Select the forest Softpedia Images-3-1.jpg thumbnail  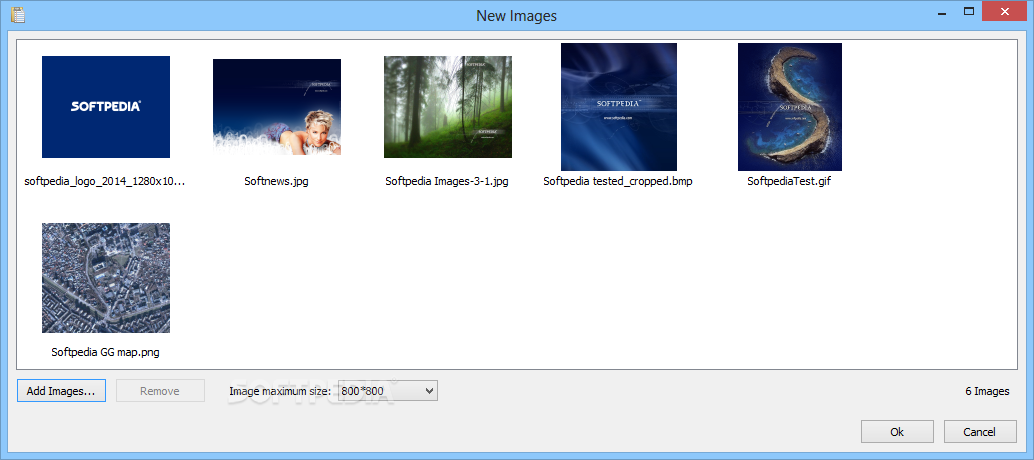point(448,107)
